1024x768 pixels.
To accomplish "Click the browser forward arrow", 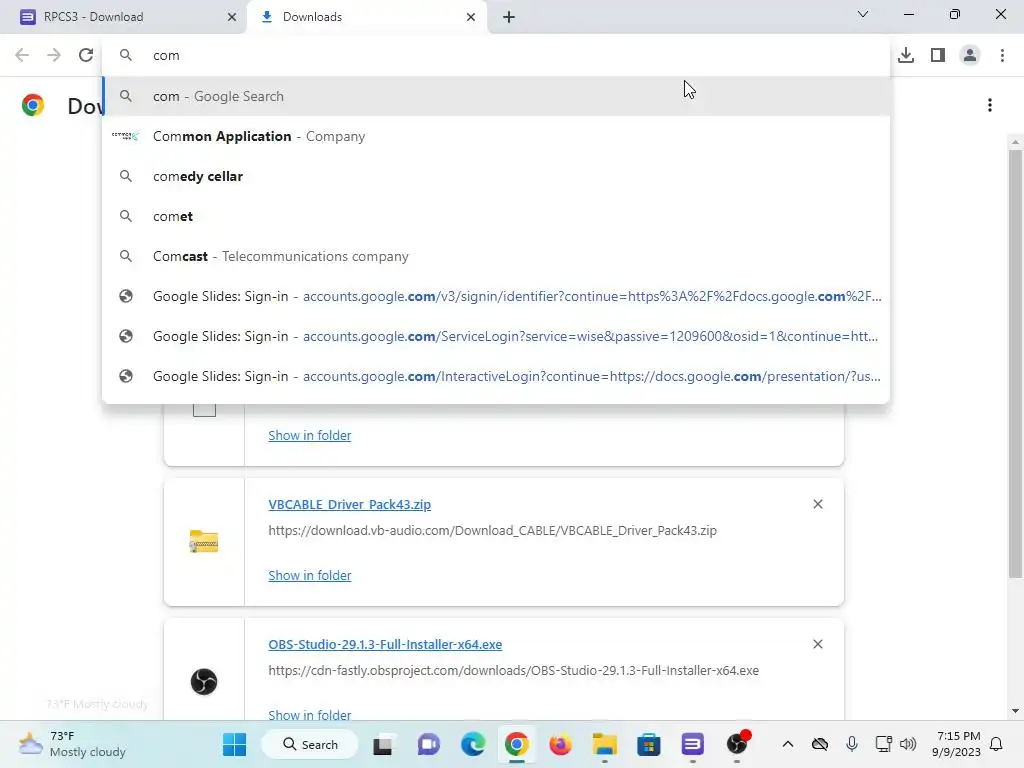I will 54,55.
